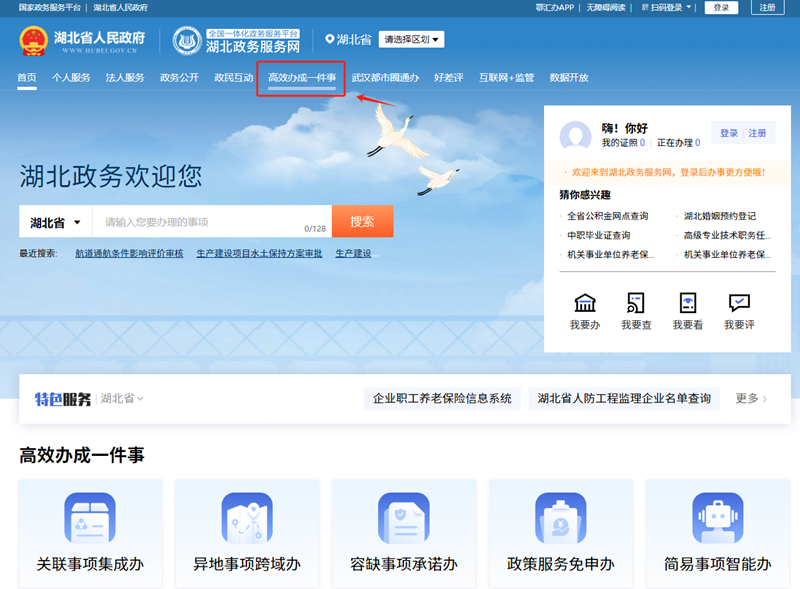Click the 我要评 comment icon

739,303
